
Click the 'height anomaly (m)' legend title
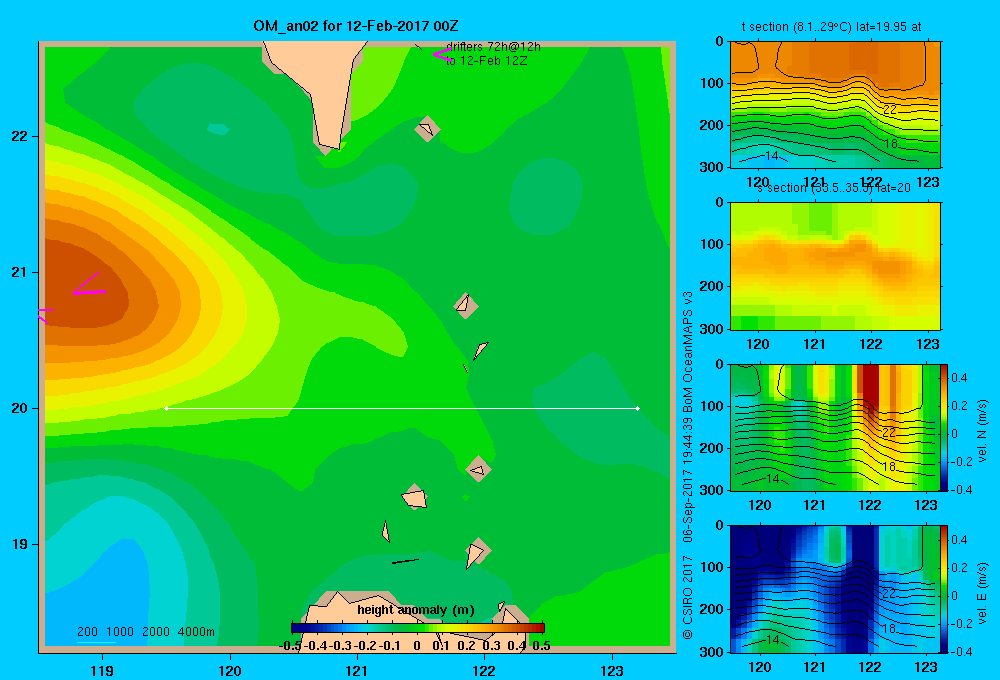click(x=416, y=610)
